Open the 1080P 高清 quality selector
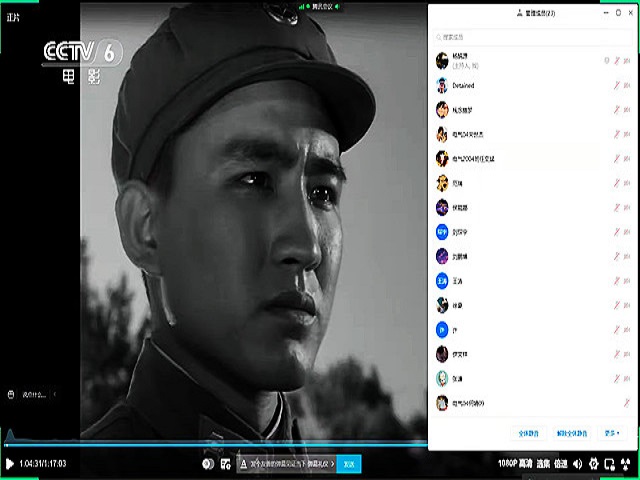The width and height of the screenshot is (640, 480). [x=515, y=464]
